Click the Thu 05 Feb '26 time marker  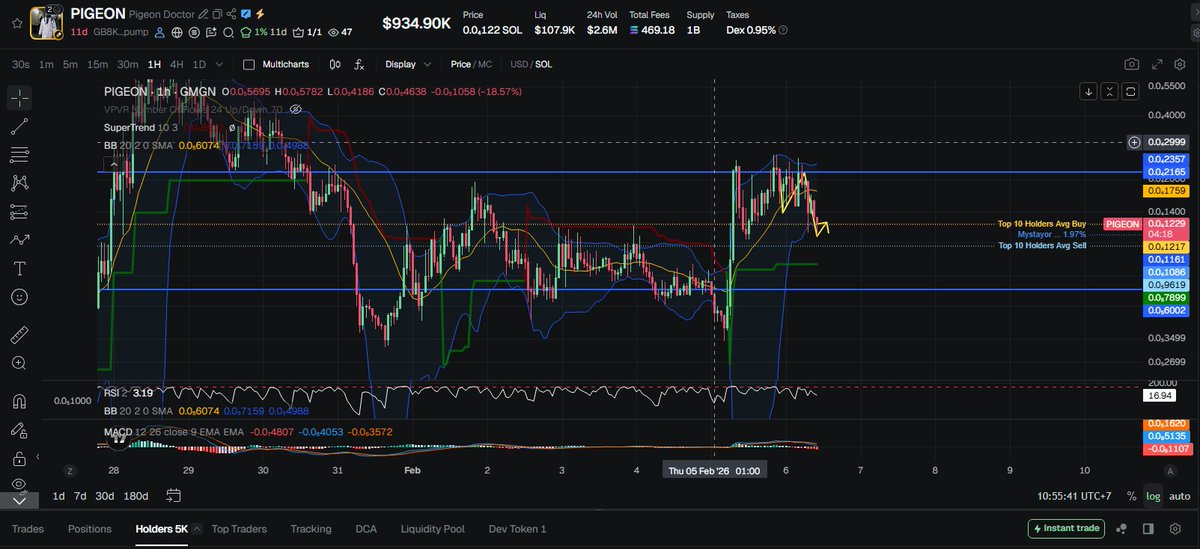pyautogui.click(x=714, y=470)
